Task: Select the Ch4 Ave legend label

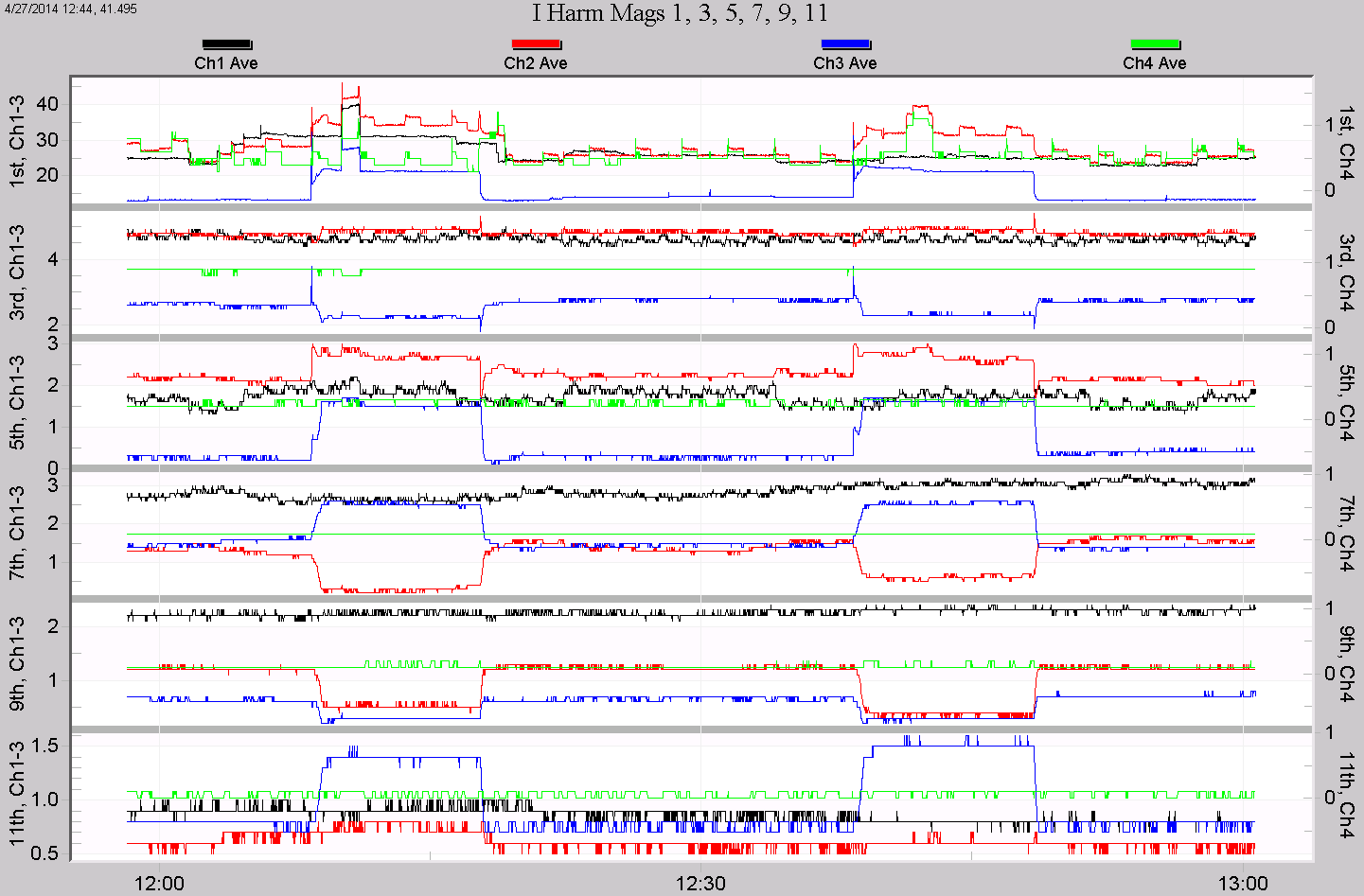Action: pyautogui.click(x=1155, y=63)
